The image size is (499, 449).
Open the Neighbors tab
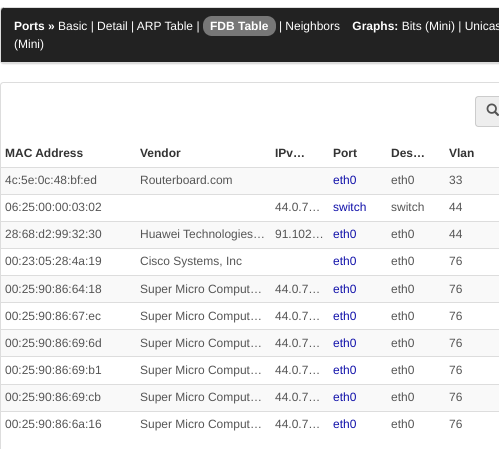coord(312,26)
